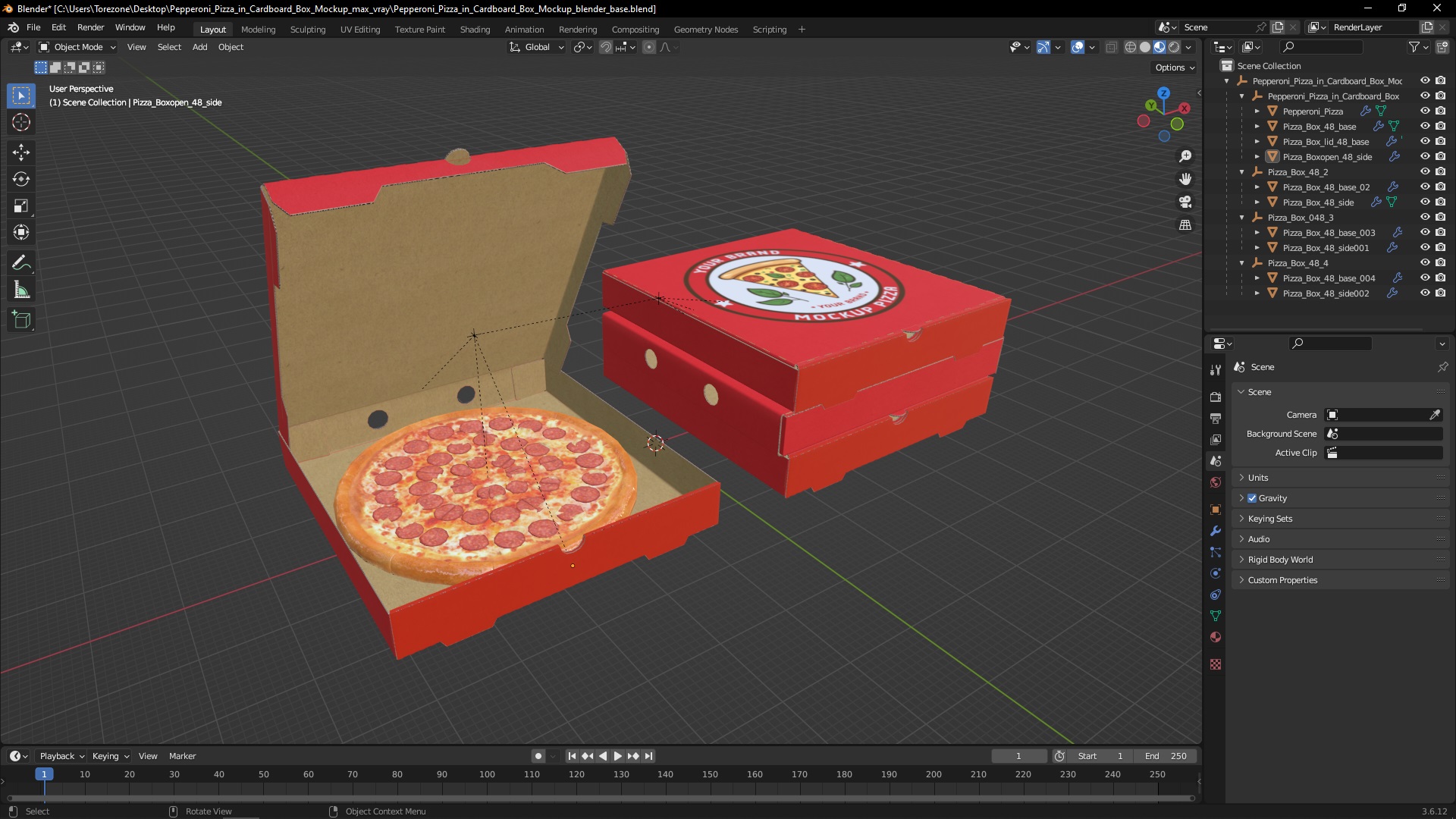The image size is (1456, 819).
Task: Expand the Units panel
Action: (1258, 478)
